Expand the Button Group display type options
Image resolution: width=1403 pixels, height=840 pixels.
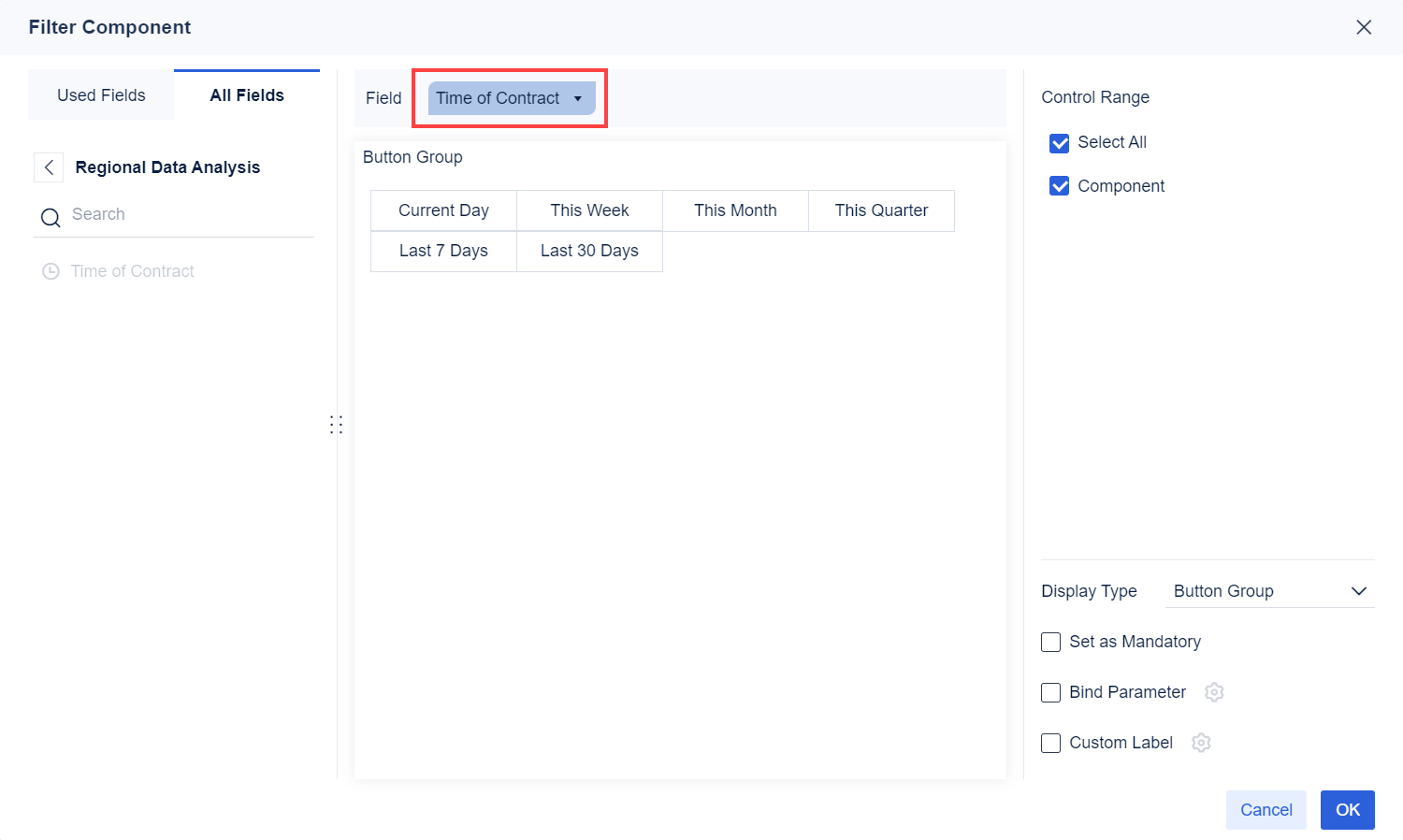1360,590
